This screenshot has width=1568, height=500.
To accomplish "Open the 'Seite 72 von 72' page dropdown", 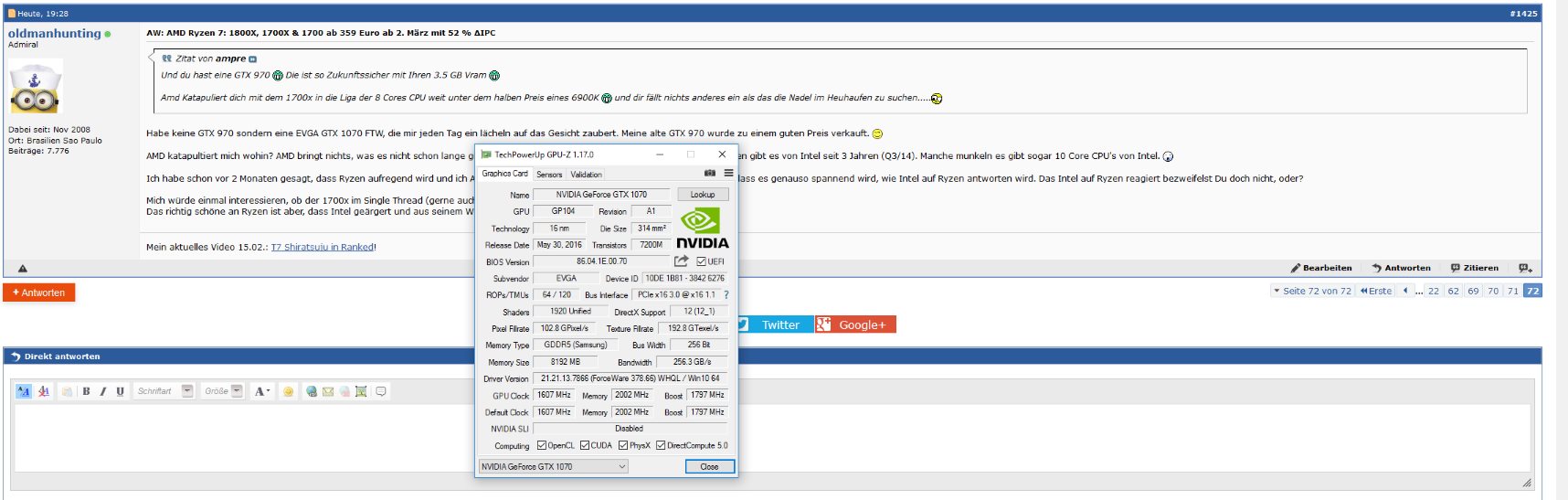I will pos(1312,291).
